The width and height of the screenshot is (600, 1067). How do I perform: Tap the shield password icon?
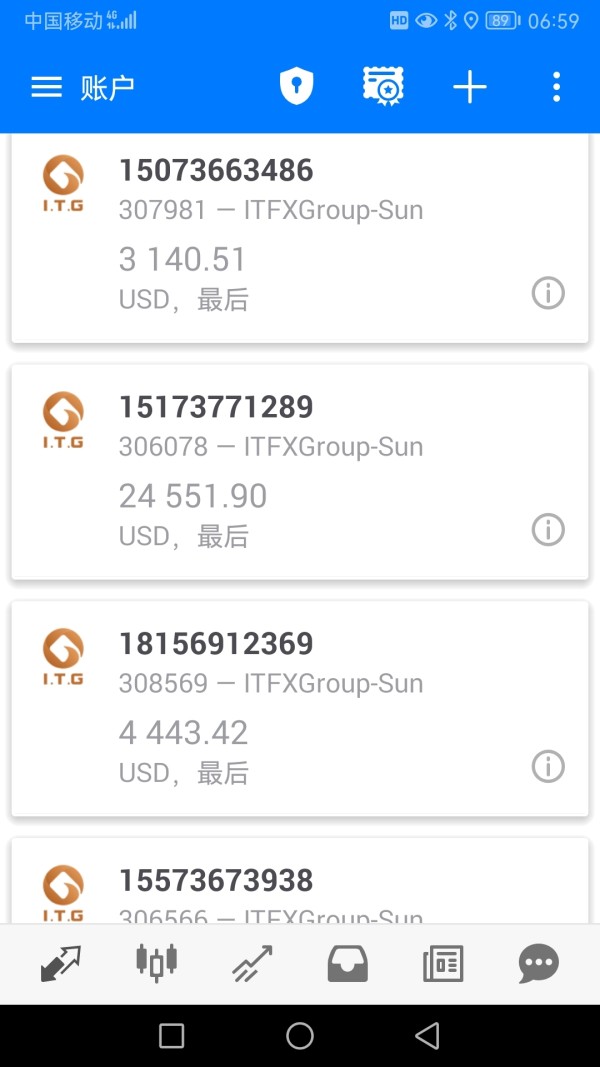[x=296, y=87]
